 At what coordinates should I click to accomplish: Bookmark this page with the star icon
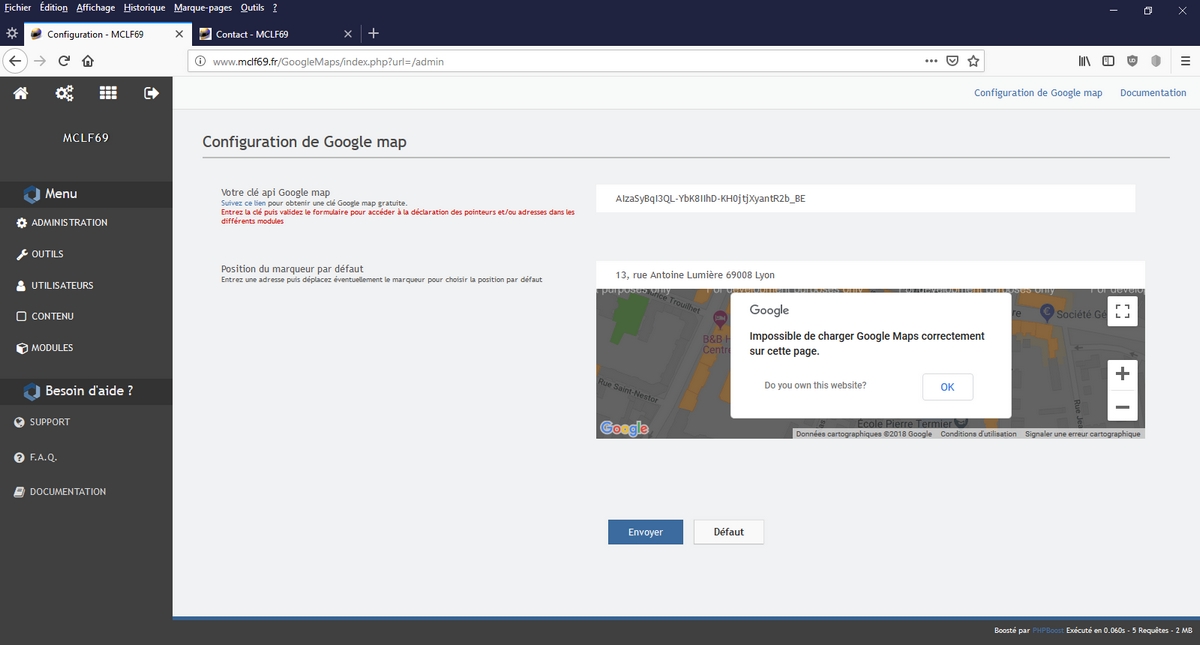point(973,61)
